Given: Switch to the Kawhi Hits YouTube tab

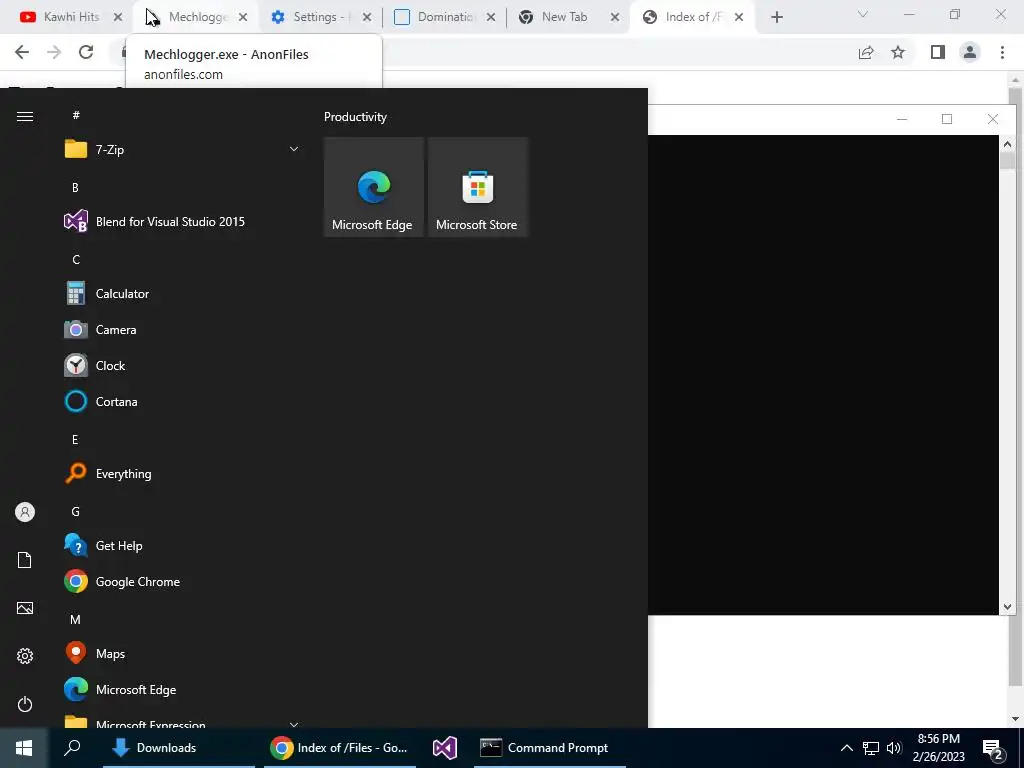Looking at the screenshot, I should [x=71, y=17].
